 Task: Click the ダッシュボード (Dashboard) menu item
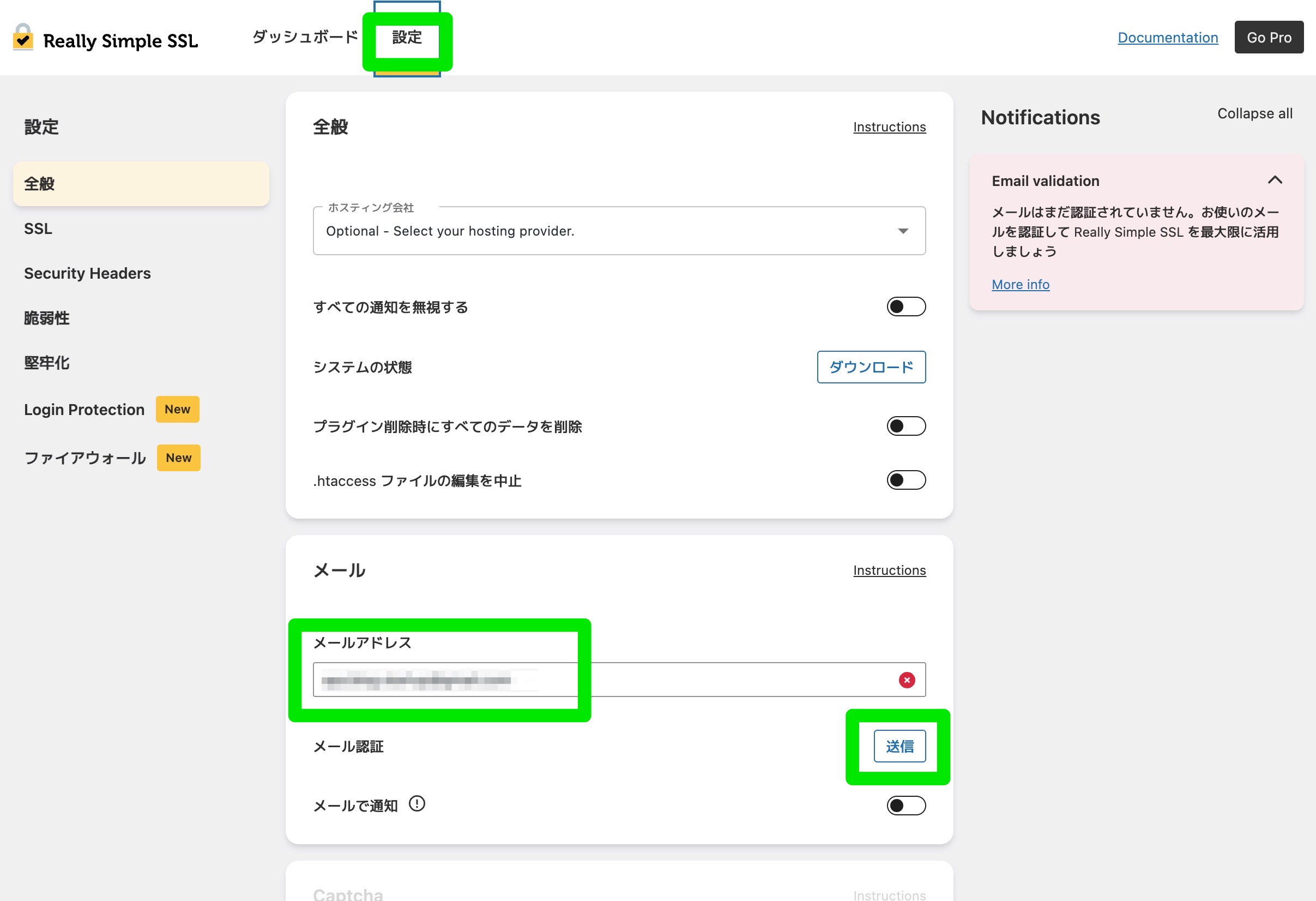[306, 38]
